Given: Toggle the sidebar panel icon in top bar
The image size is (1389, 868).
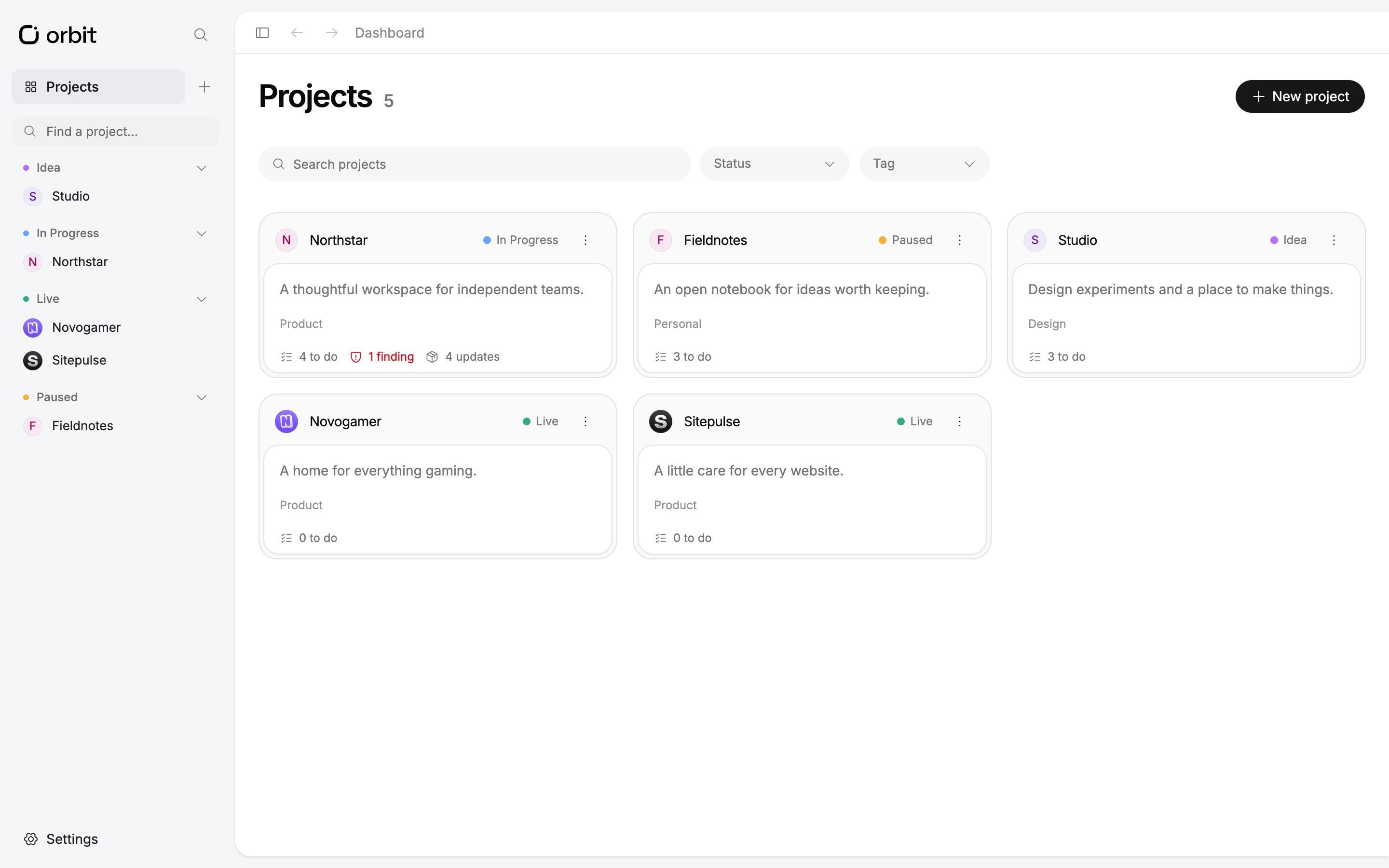Looking at the screenshot, I should 262,33.
